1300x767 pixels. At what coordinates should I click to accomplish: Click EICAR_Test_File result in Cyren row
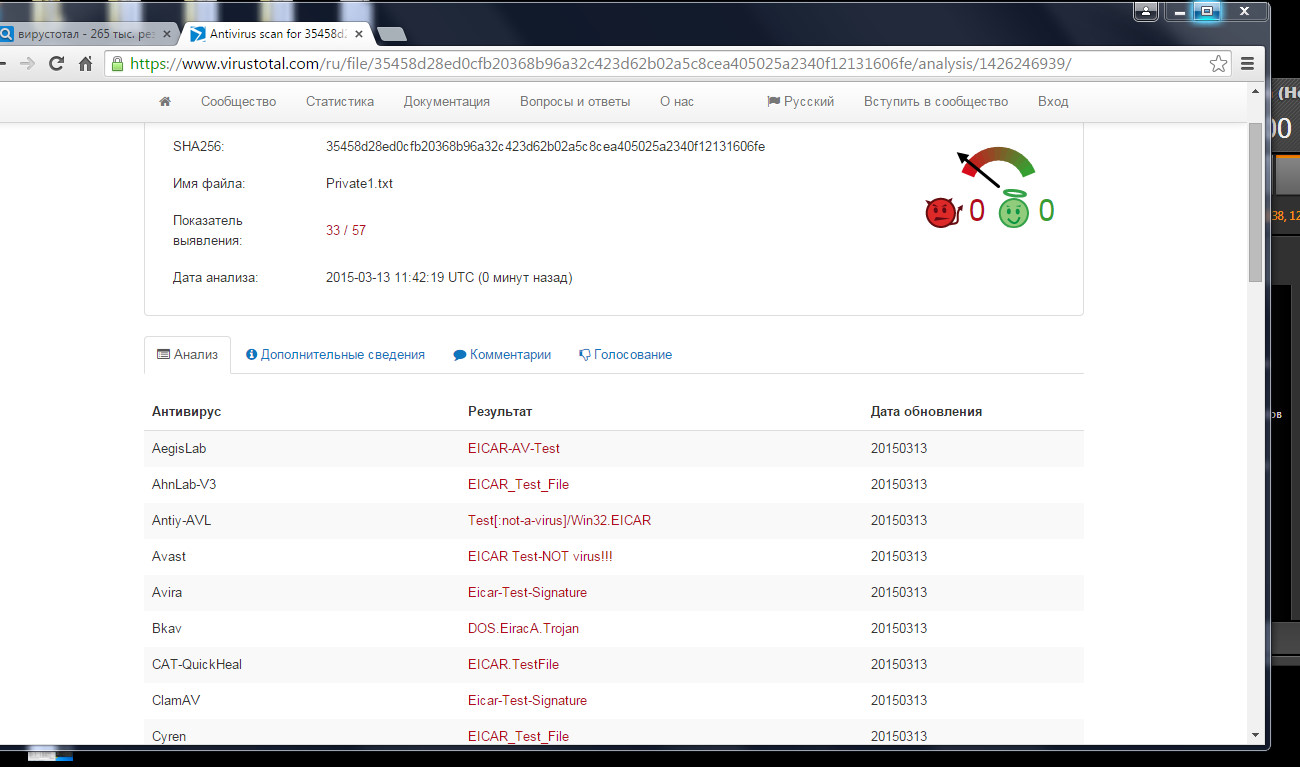[x=518, y=736]
